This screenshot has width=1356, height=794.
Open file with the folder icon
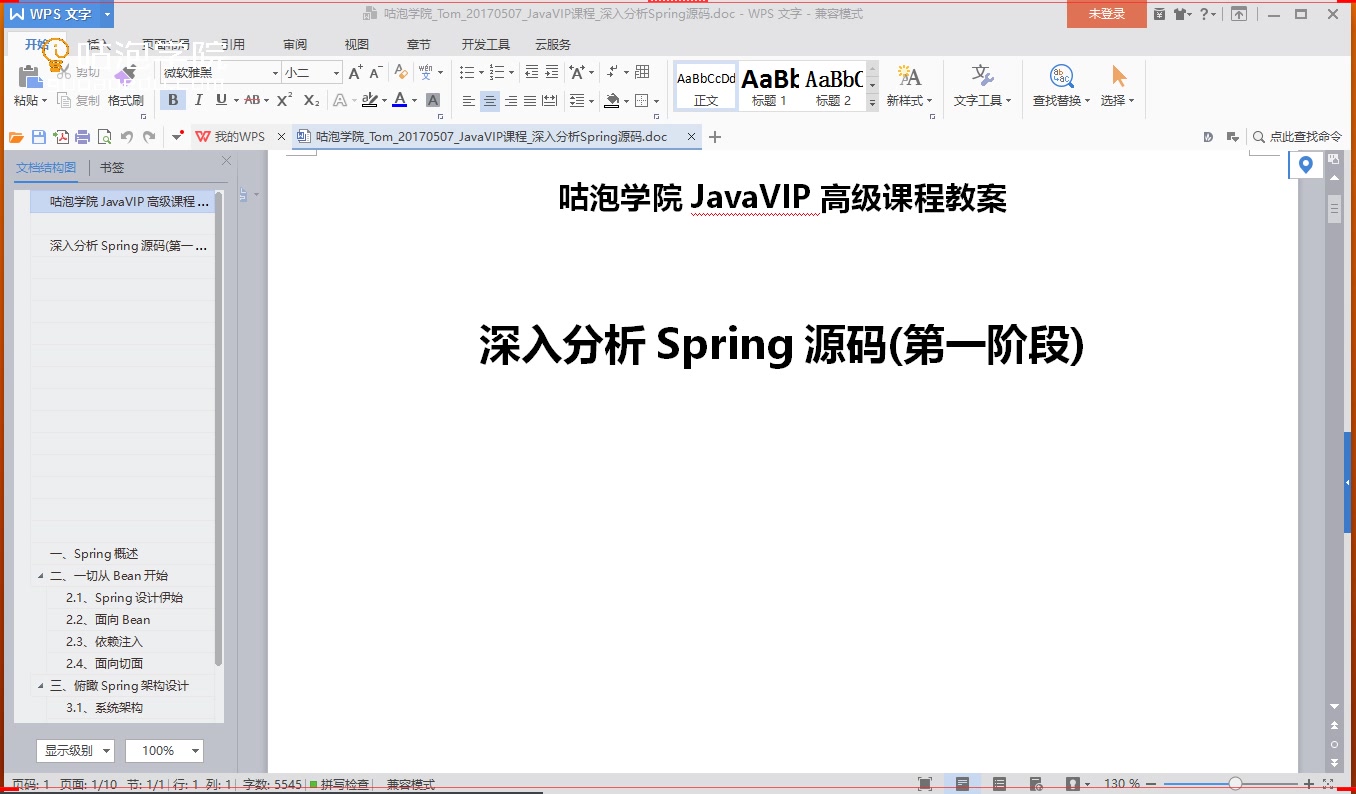(x=16, y=137)
